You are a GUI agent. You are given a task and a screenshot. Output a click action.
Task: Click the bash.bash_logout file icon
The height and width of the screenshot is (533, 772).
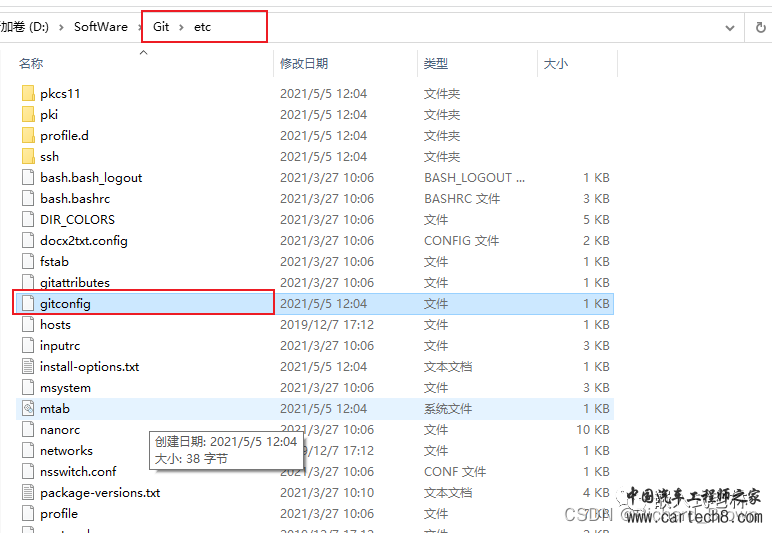[x=28, y=178]
